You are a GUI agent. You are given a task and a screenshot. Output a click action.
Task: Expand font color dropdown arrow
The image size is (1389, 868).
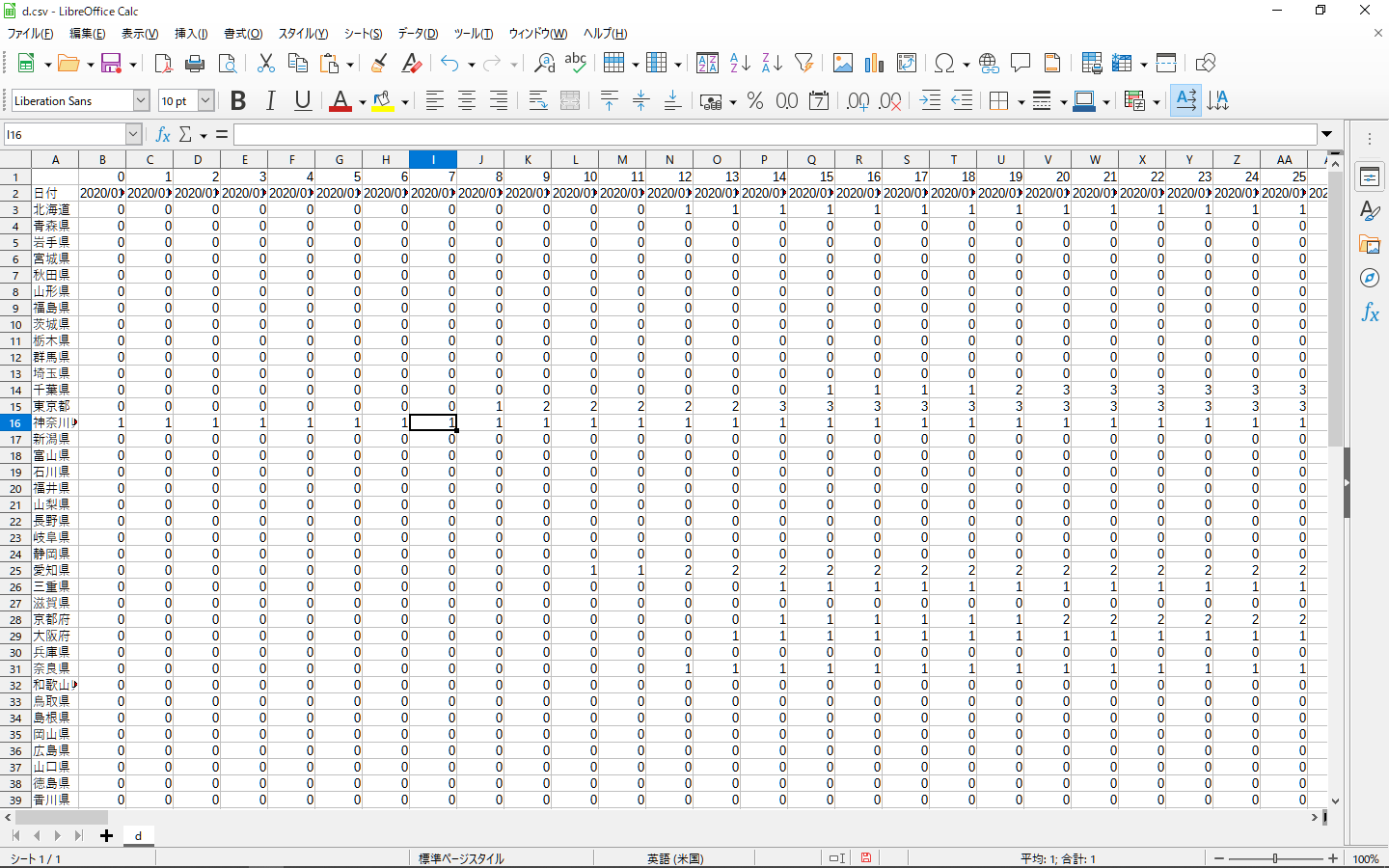click(363, 102)
